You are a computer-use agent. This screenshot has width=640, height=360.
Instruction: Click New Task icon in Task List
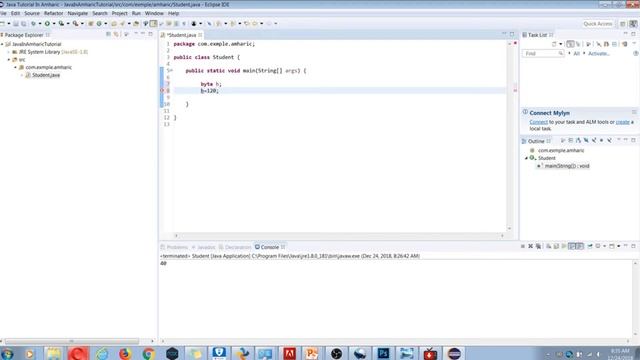[554, 44]
